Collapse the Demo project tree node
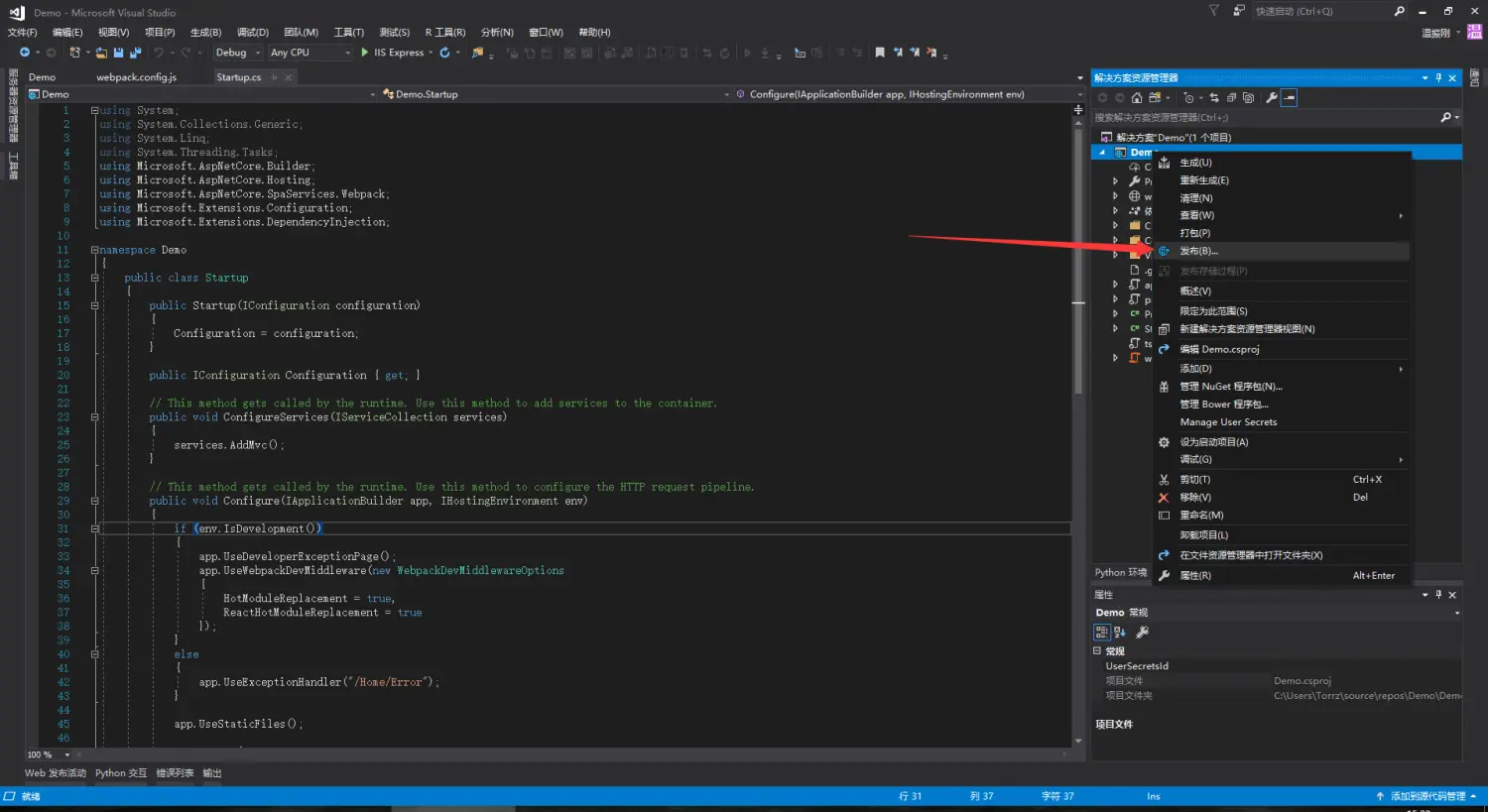Image resolution: width=1488 pixels, height=812 pixels. (1101, 153)
